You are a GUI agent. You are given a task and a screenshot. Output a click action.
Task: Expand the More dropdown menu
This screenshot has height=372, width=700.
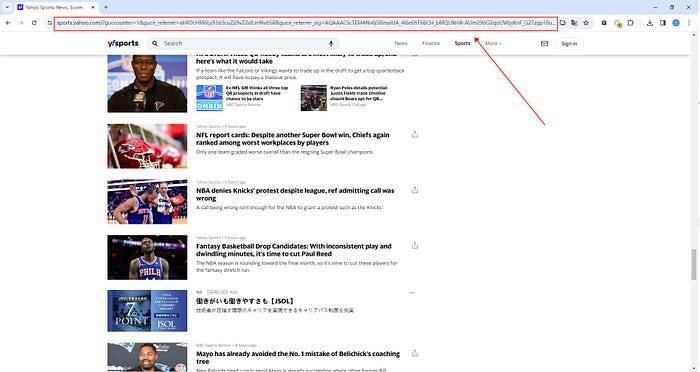click(493, 43)
